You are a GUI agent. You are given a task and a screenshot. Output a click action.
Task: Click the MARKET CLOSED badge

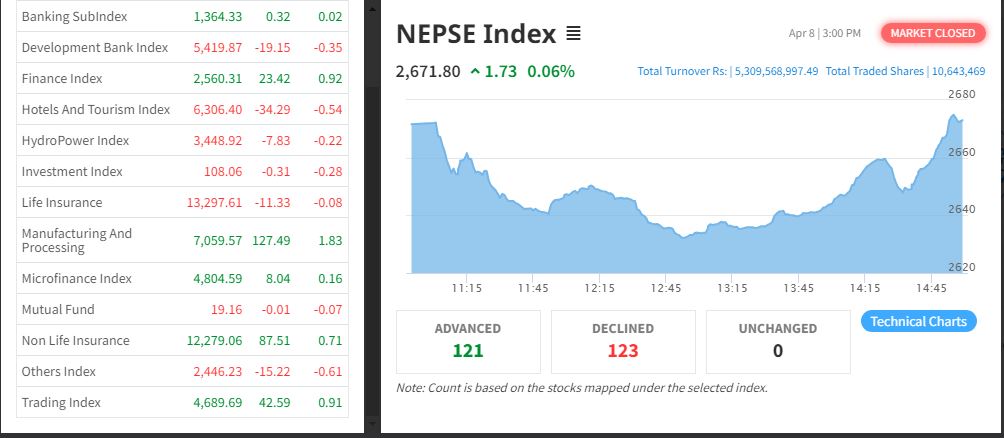pyautogui.click(x=933, y=33)
